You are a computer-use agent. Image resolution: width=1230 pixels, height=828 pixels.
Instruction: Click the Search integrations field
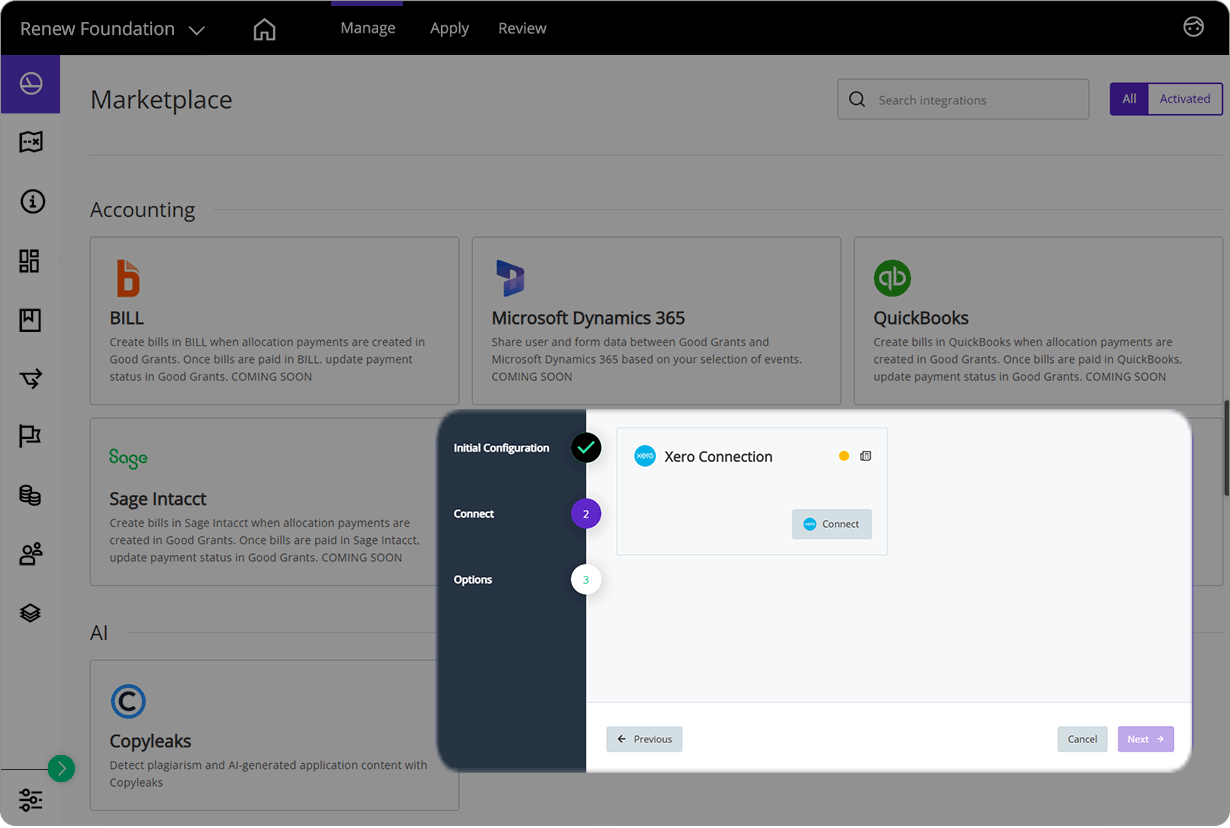click(x=963, y=99)
